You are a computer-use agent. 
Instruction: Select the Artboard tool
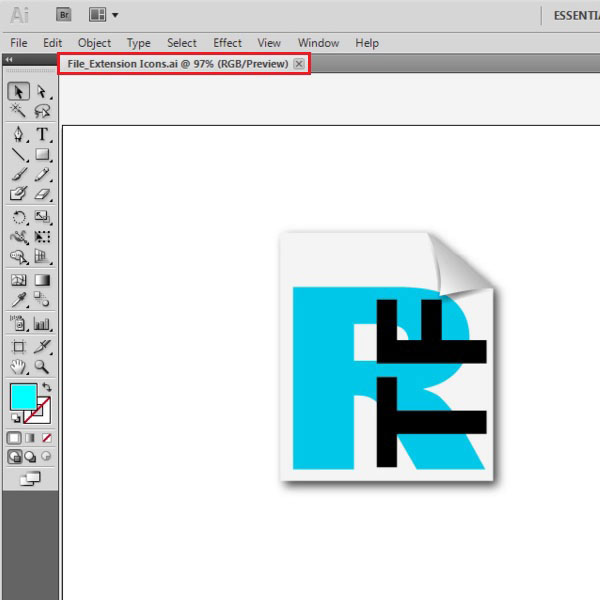coord(18,347)
